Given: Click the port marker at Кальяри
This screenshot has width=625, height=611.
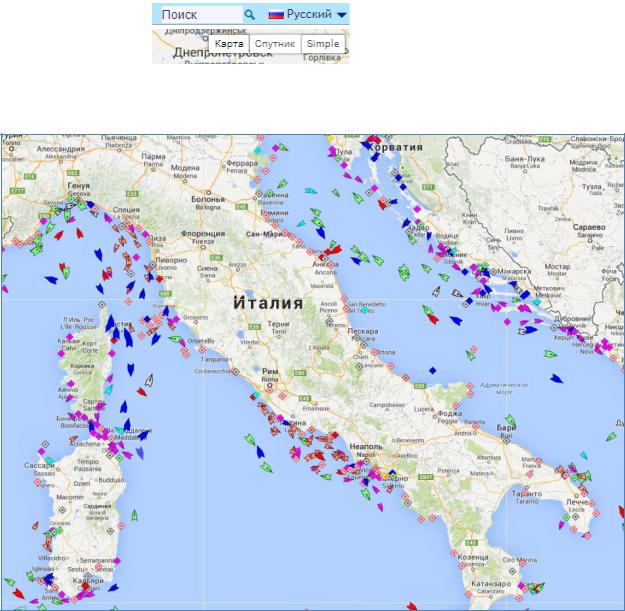Looking at the screenshot, I should [88, 576].
